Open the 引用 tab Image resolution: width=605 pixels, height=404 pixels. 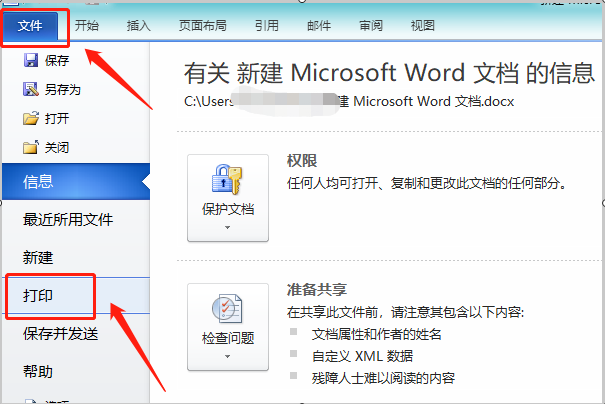click(x=267, y=26)
